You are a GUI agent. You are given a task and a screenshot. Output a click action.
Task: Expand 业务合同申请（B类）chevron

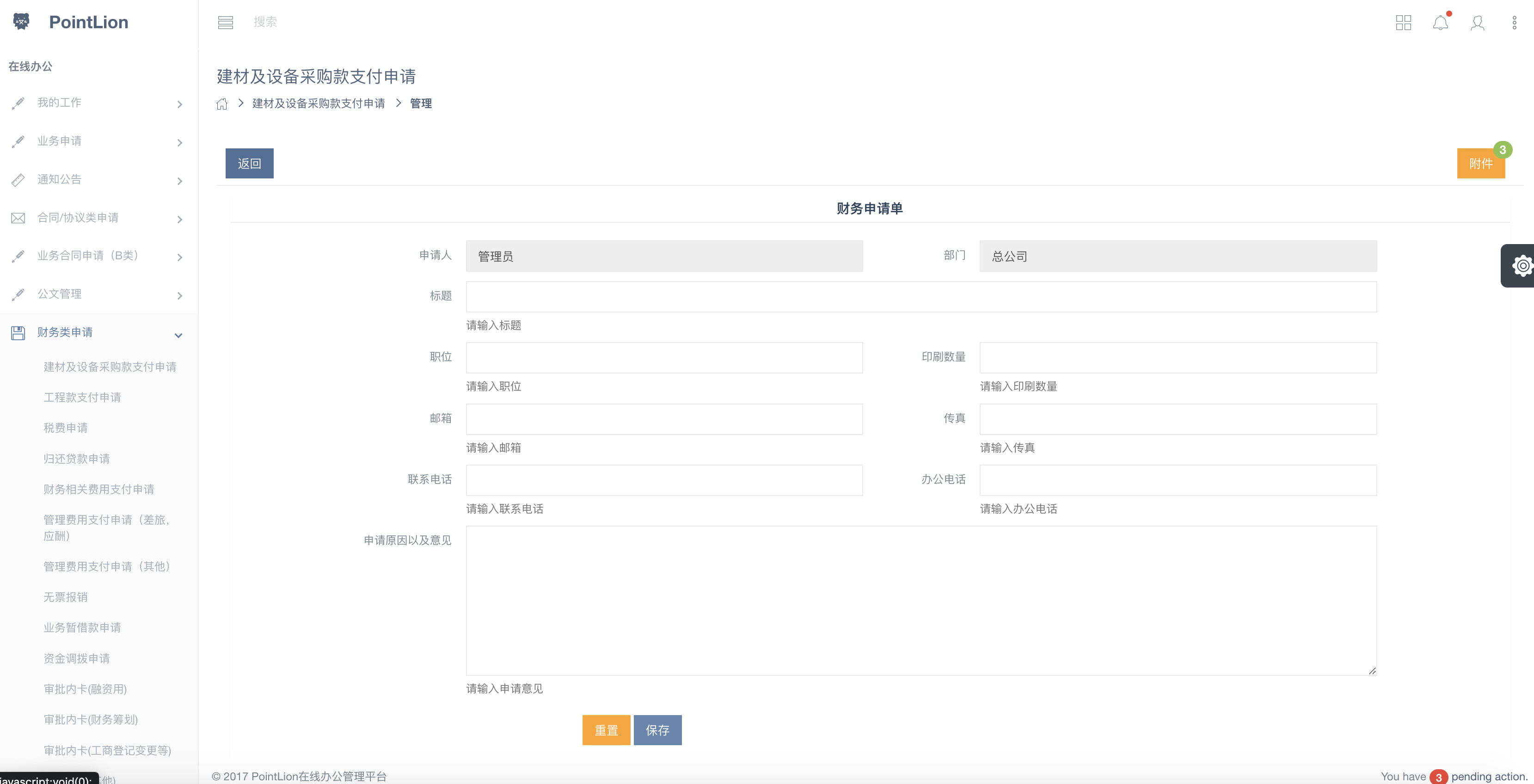(179, 257)
